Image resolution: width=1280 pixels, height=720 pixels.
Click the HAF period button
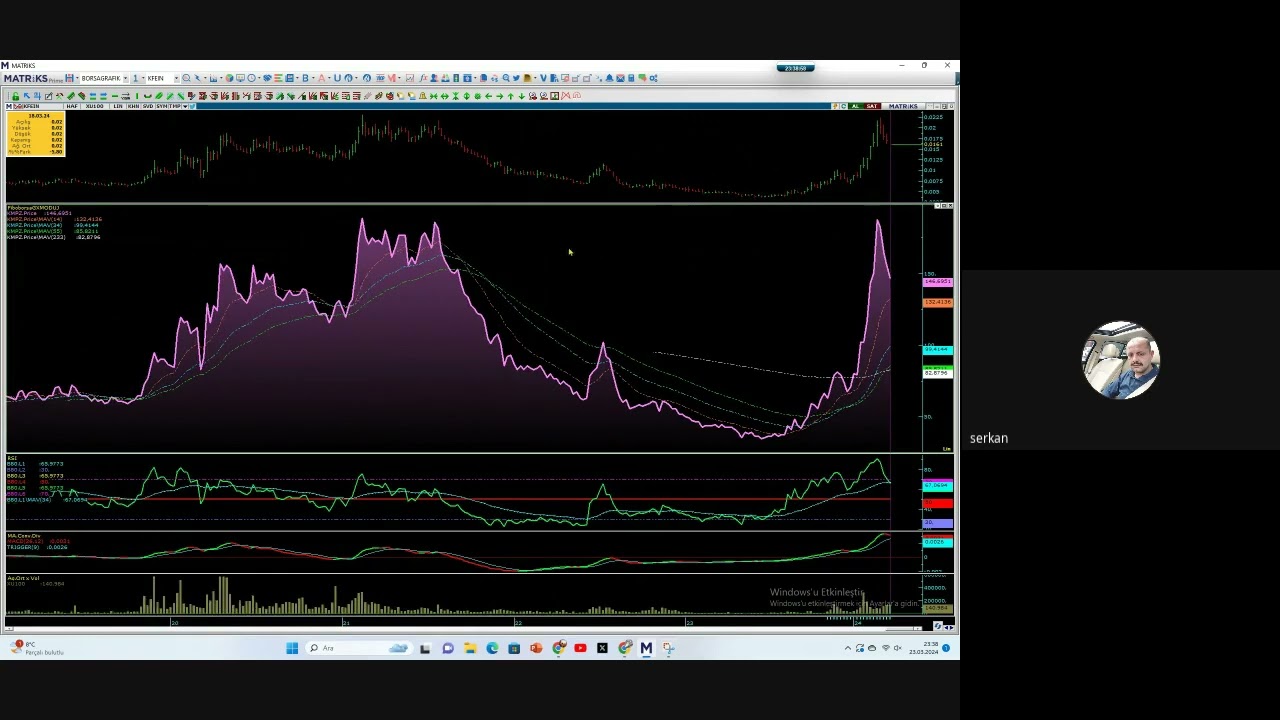[x=72, y=106]
